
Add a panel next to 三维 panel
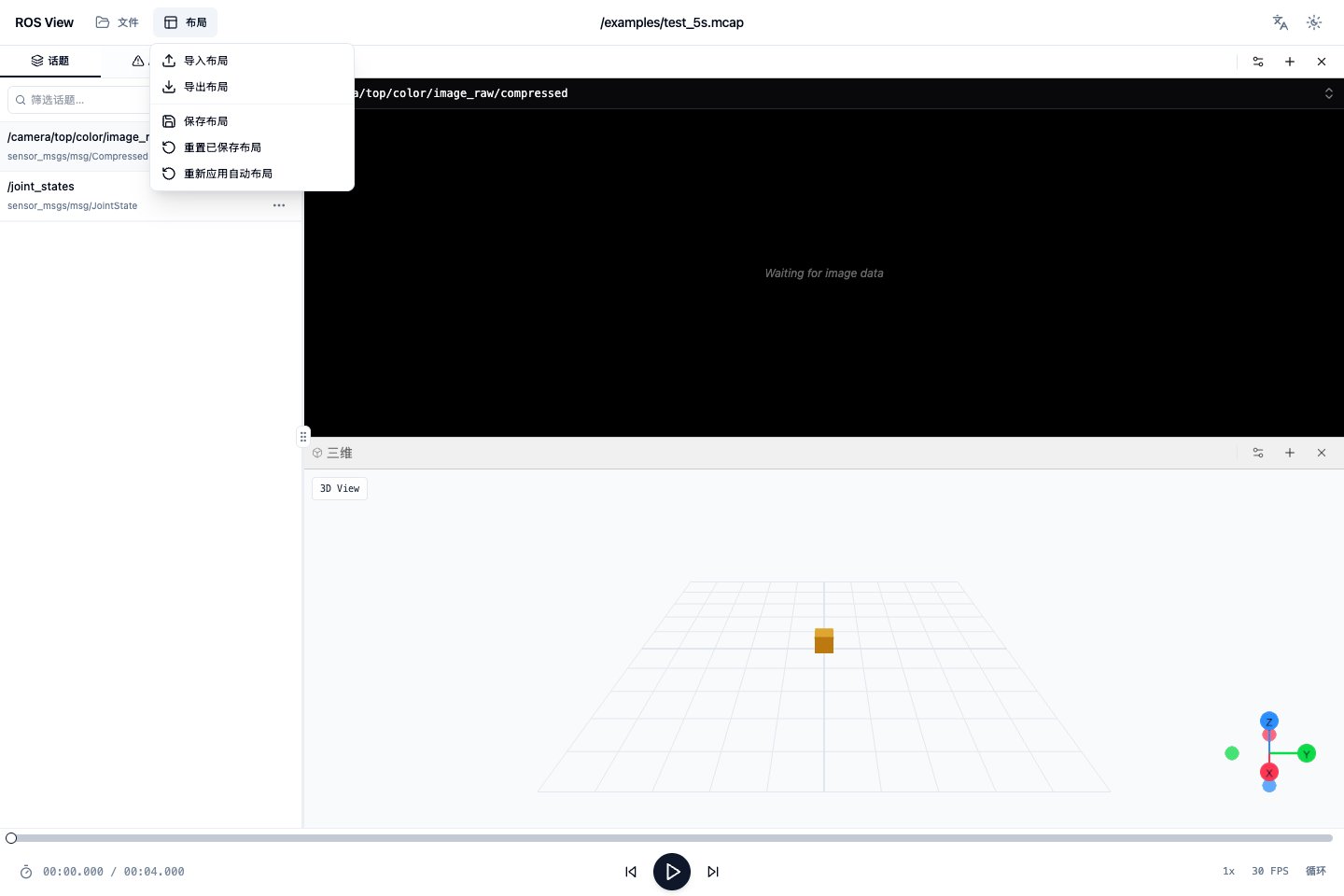[x=1290, y=453]
